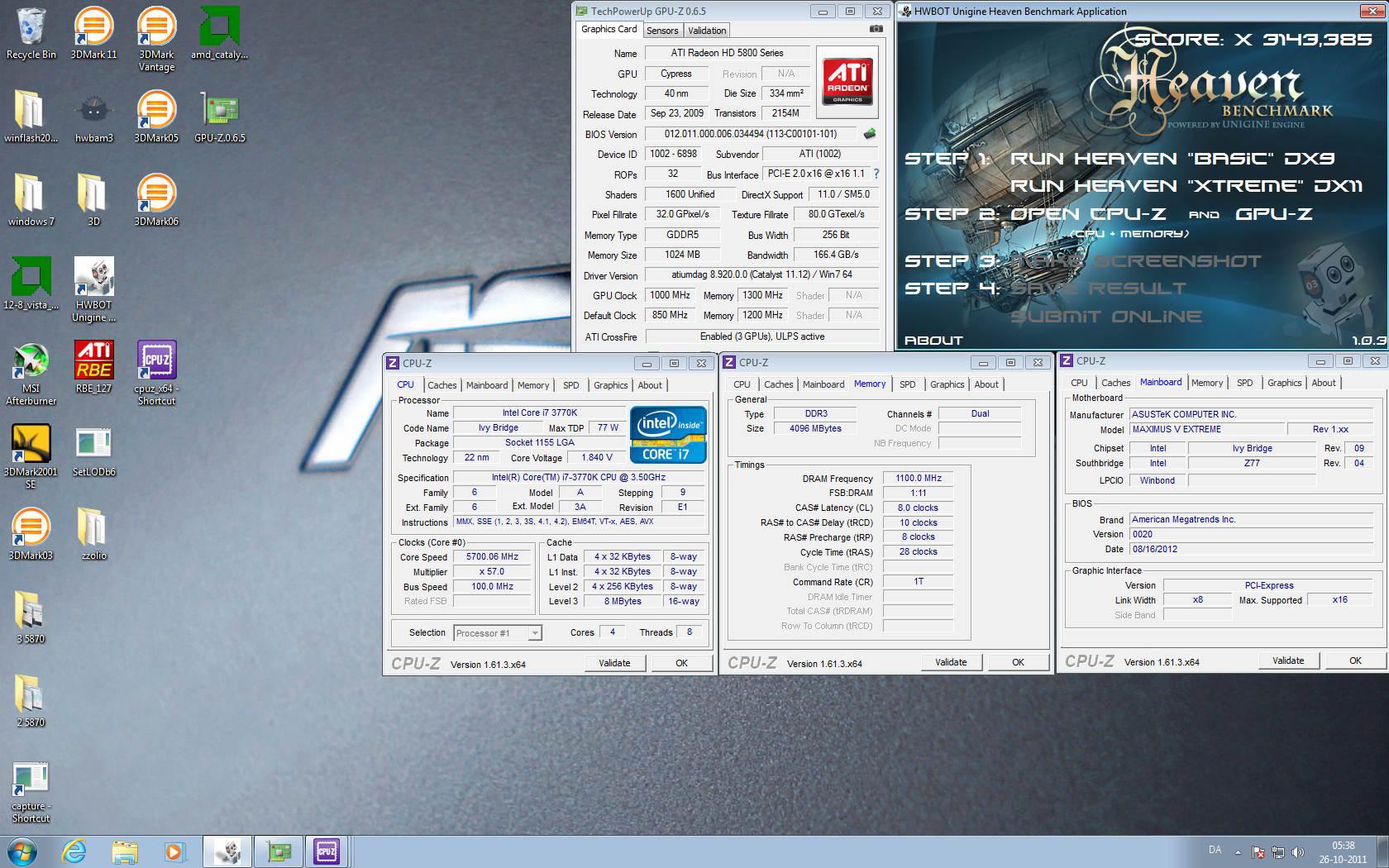Screen dimensions: 1389x868
Task: Open SPD tab in CPU-Z memory window
Action: [907, 384]
